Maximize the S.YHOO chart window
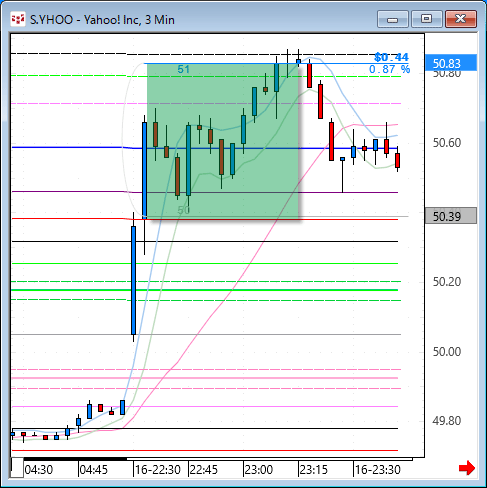The height and width of the screenshot is (488, 487). [426, 19]
